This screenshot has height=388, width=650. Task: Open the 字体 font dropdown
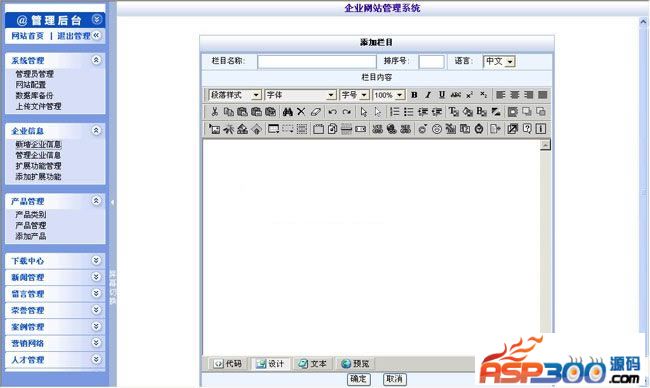pos(300,95)
